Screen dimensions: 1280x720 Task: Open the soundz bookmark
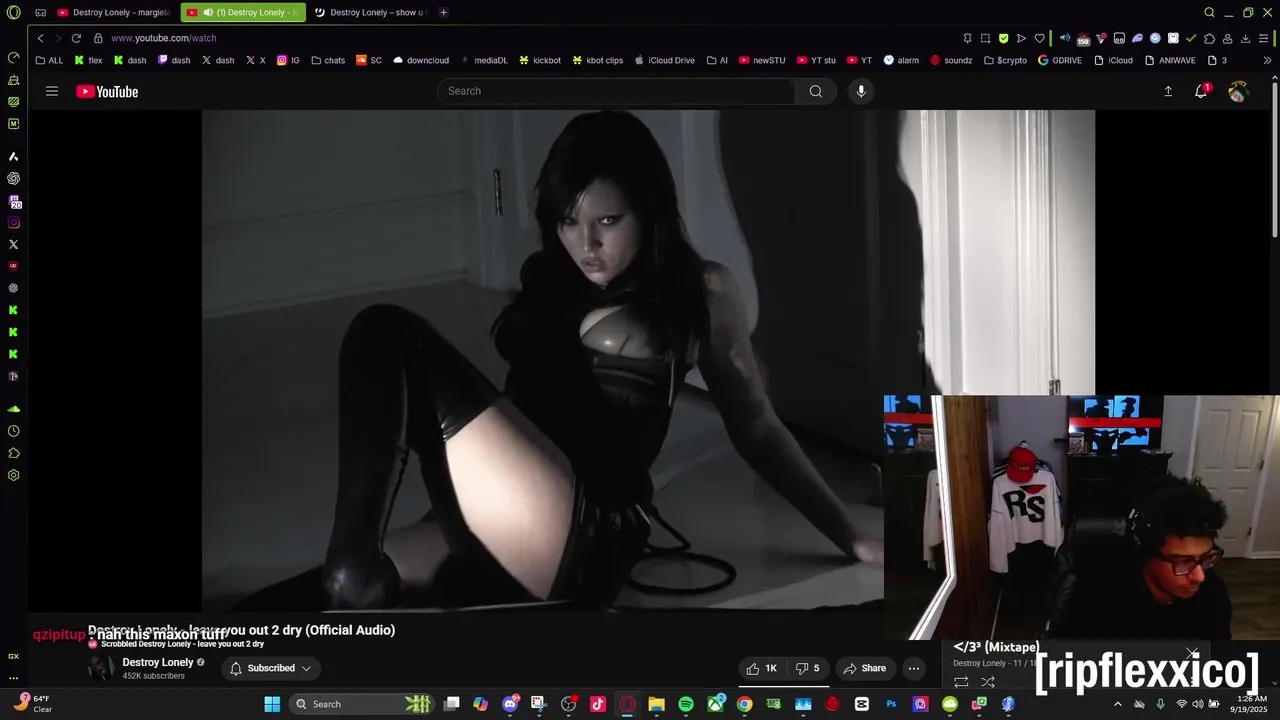pos(951,60)
